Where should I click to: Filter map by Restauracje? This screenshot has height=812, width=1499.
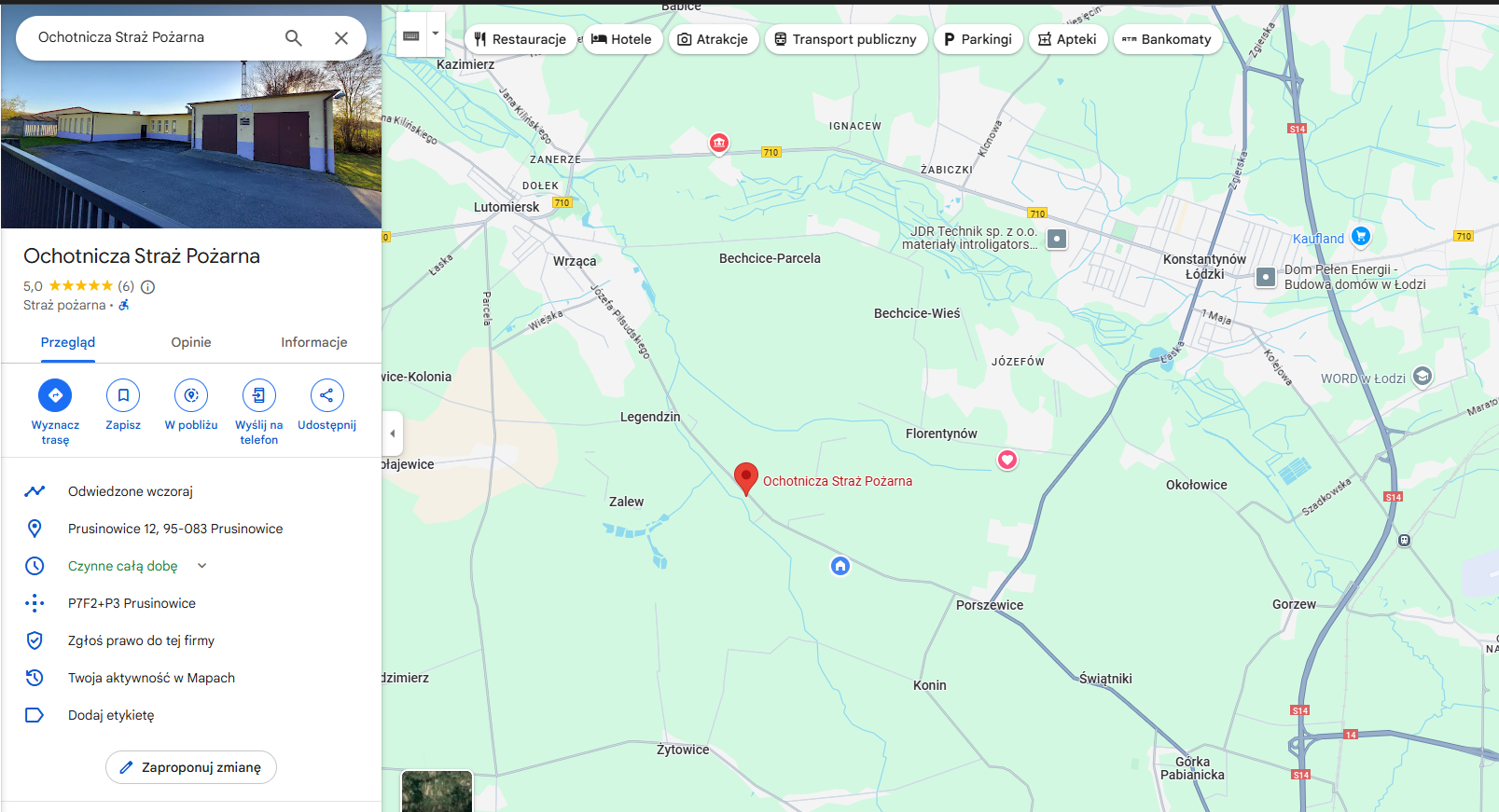(520, 39)
